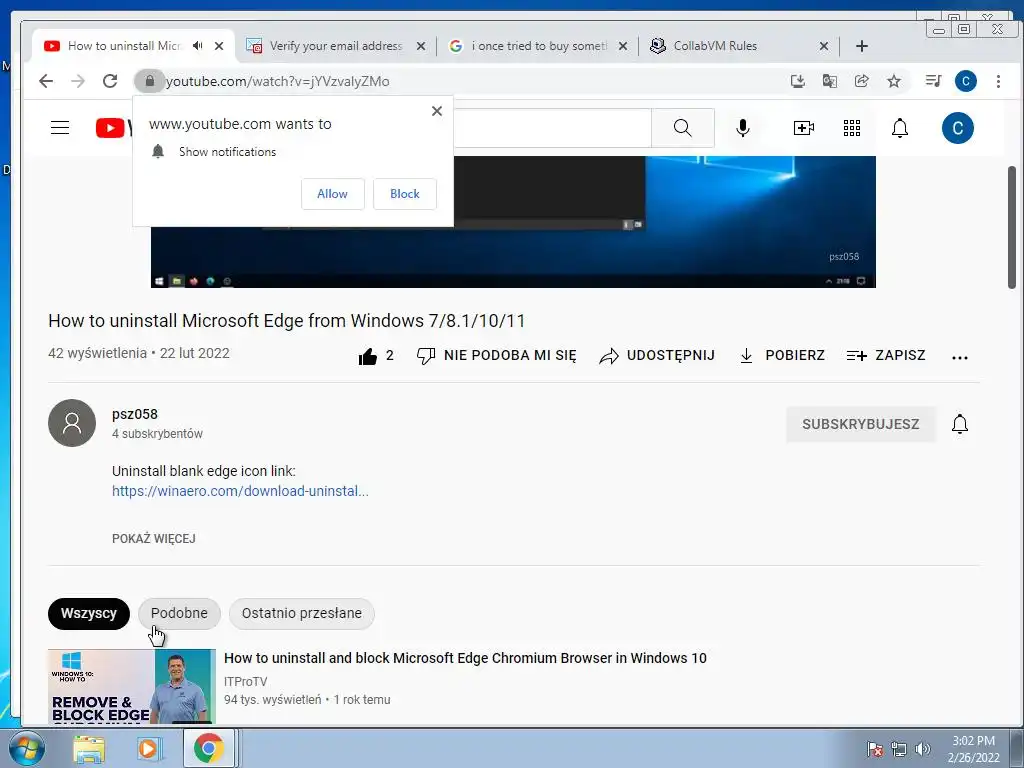This screenshot has width=1024, height=768.
Task: Open Windows Explorer from the taskbar
Action: pos(89,749)
